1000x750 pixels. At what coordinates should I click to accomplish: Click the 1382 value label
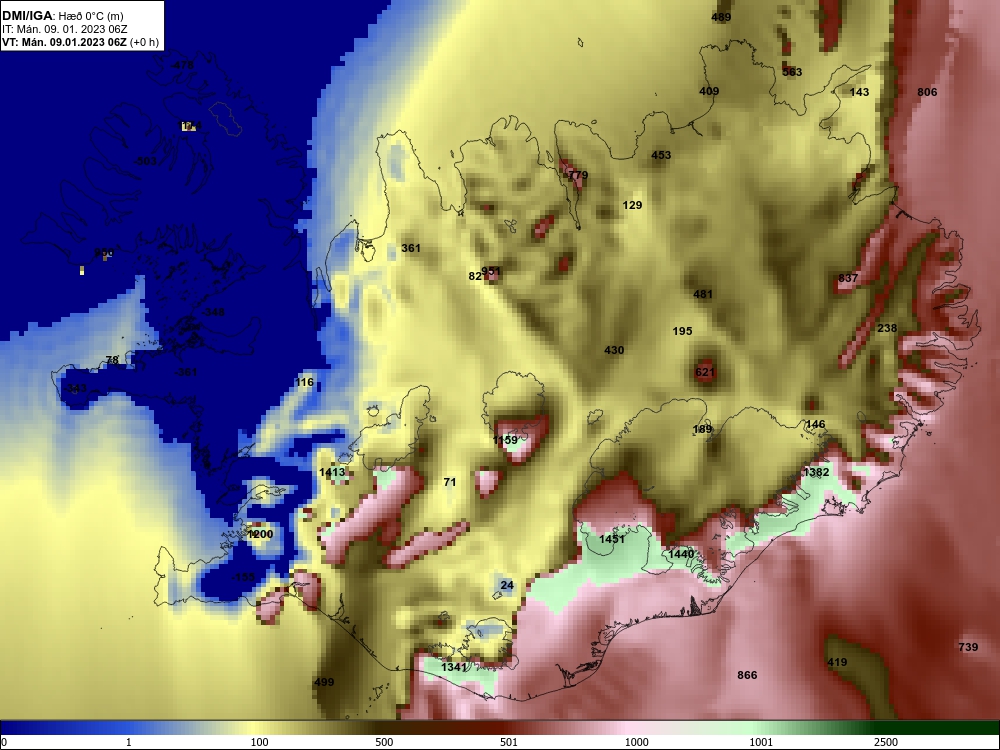click(816, 472)
